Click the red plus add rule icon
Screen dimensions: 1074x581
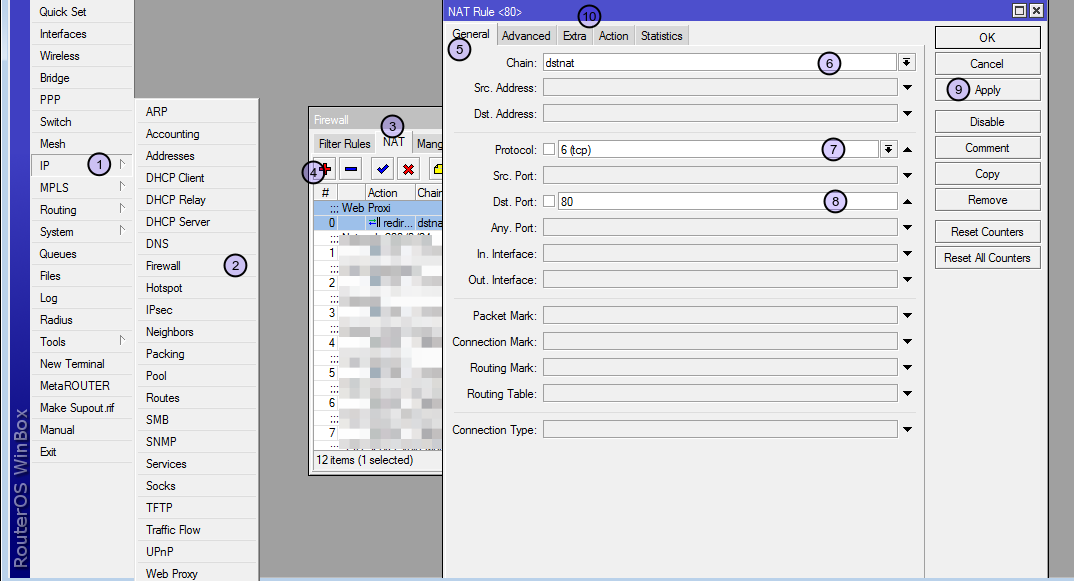pos(326,169)
